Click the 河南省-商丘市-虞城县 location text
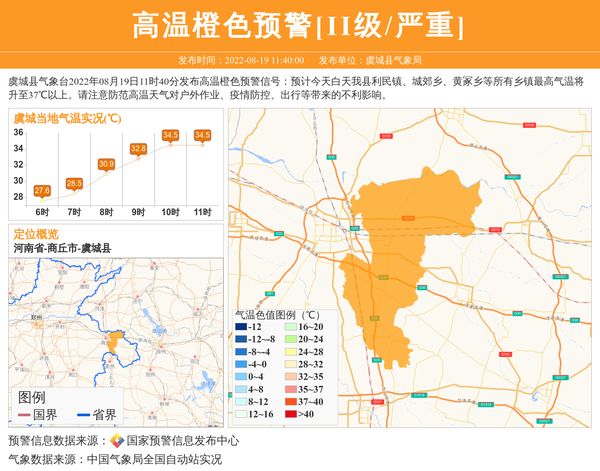 (62, 248)
